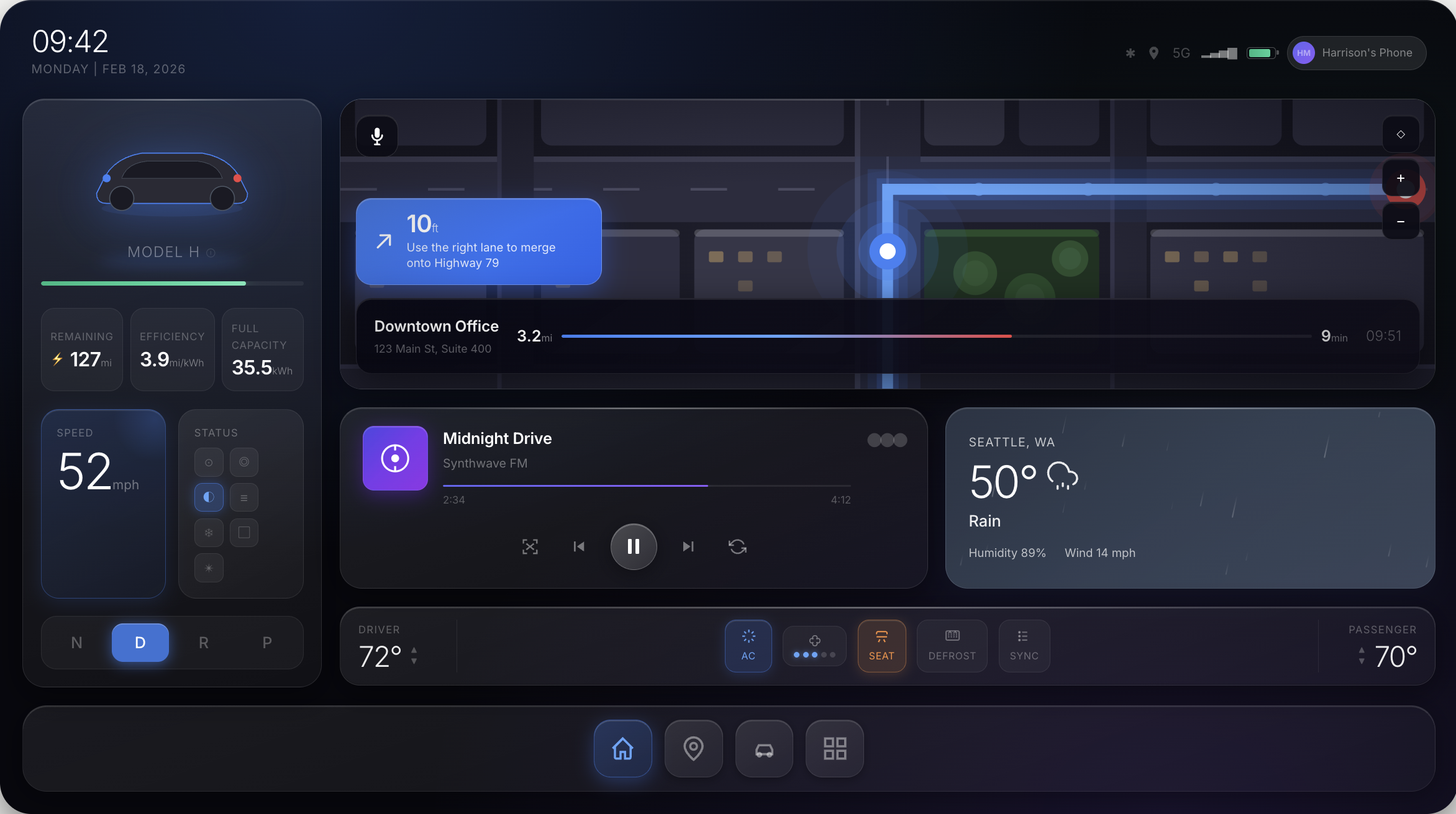Pause the Midnight Drive track
This screenshot has height=814, width=1456.
[x=634, y=546]
